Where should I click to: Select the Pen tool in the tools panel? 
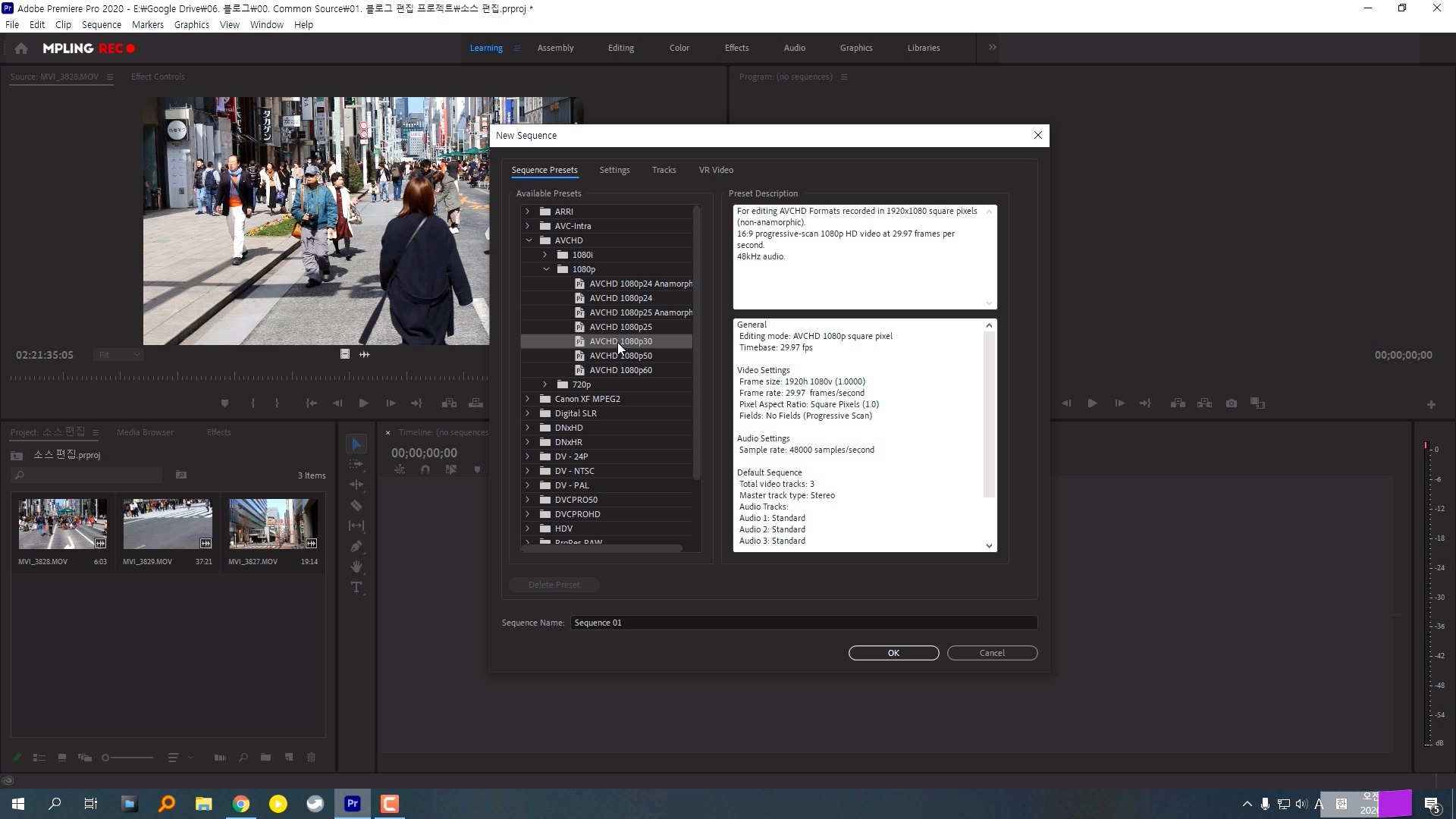[356, 546]
